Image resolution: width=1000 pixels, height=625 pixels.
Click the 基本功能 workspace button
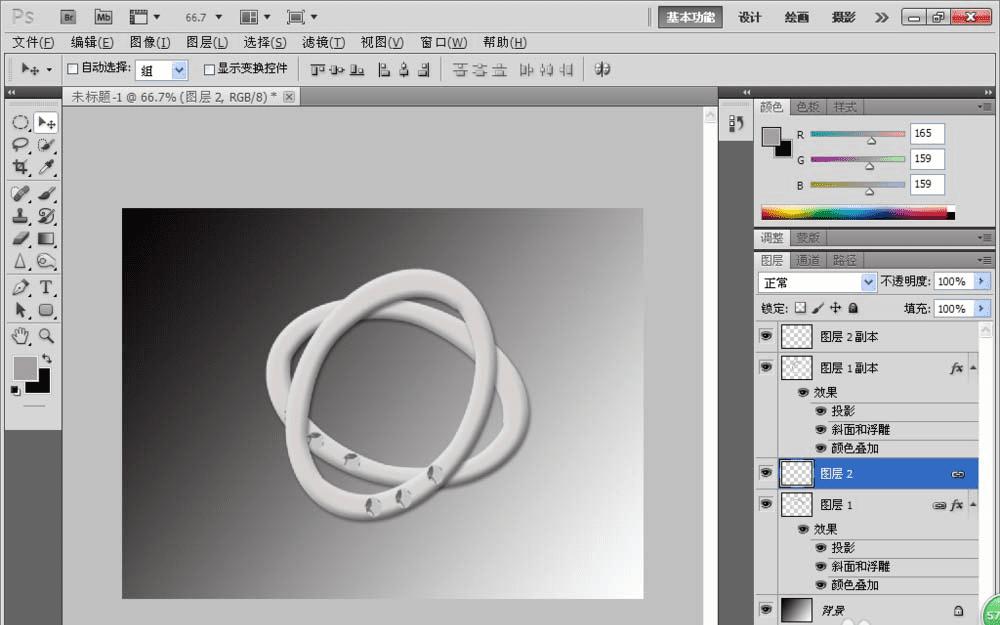690,17
